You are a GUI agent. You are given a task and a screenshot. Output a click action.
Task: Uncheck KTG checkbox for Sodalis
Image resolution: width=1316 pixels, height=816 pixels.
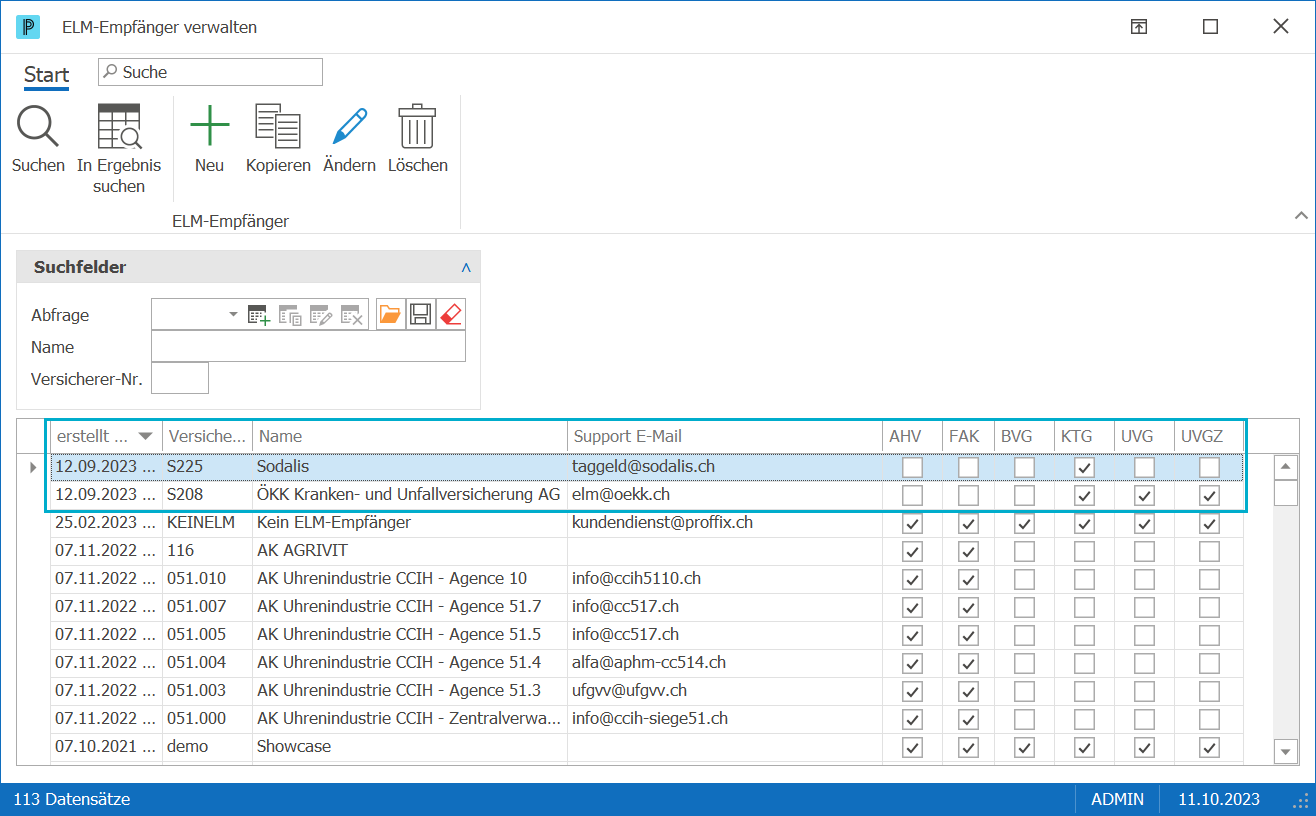pos(1084,467)
